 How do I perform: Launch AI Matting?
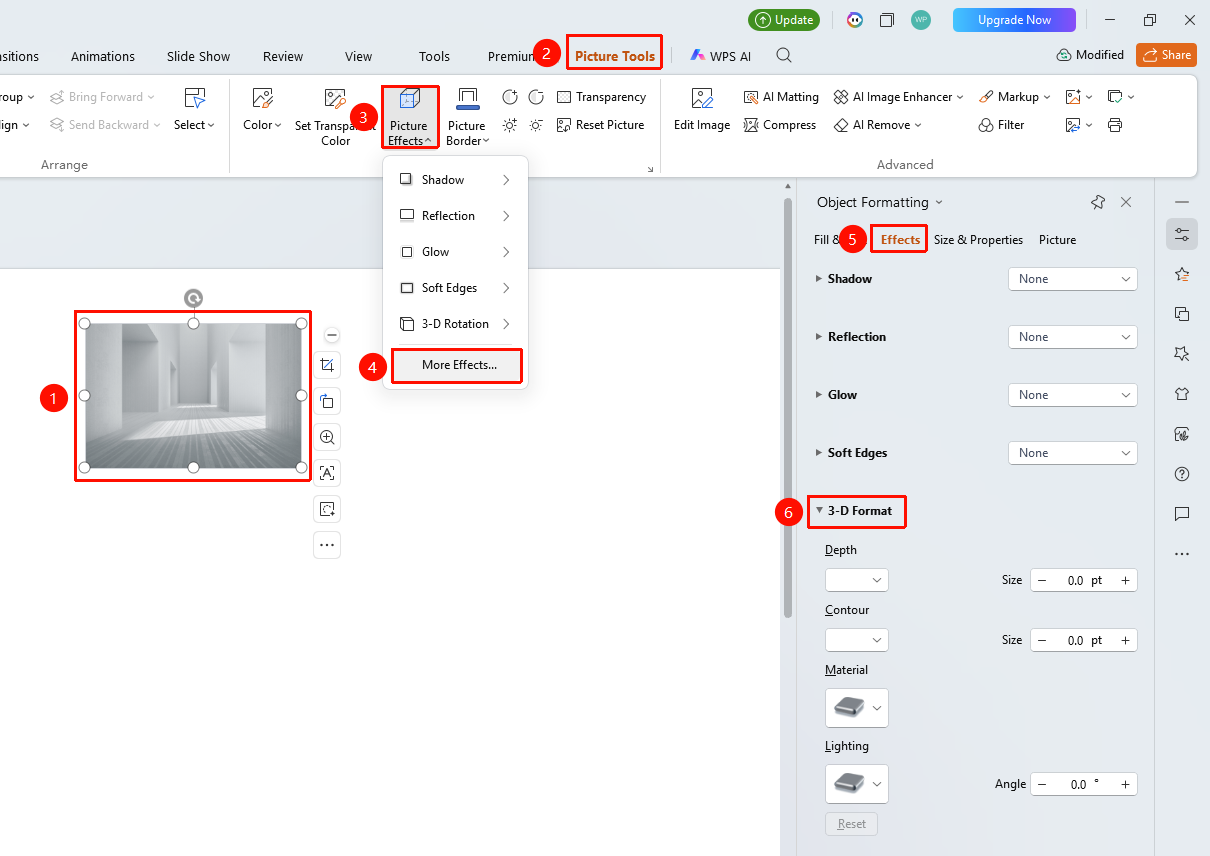tap(781, 97)
